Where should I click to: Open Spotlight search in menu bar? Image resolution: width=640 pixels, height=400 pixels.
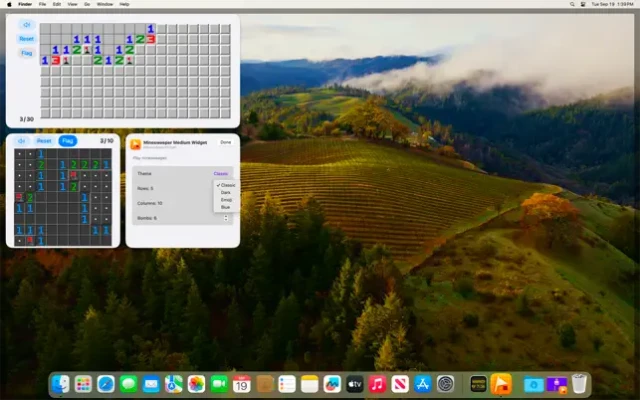pyautogui.click(x=572, y=4)
